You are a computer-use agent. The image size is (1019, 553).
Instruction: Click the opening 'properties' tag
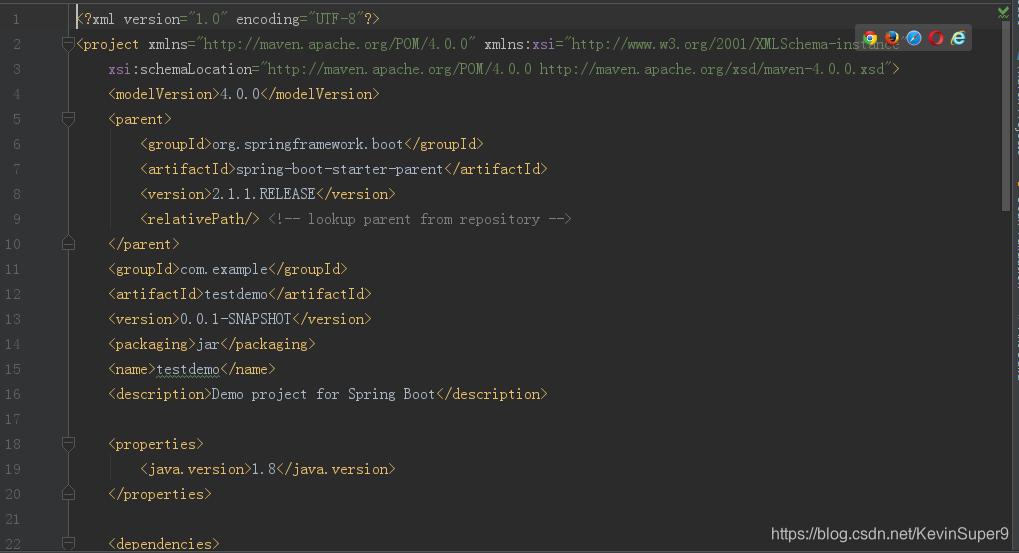tap(156, 444)
